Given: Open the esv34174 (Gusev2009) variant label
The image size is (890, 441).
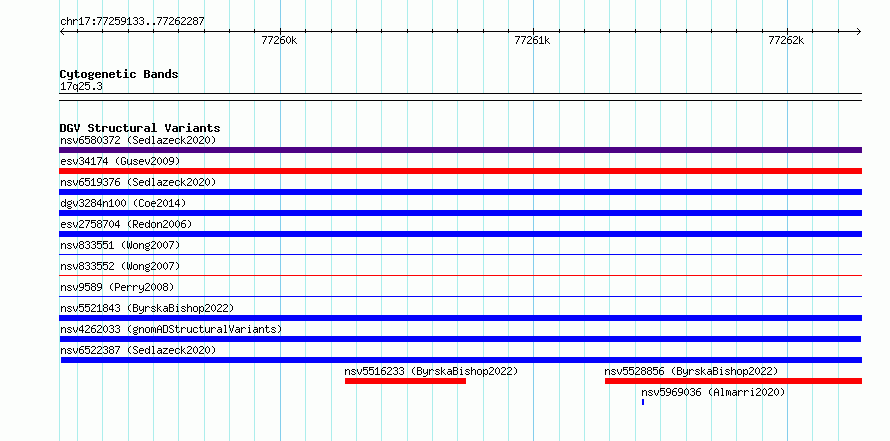Looking at the screenshot, I should 120,161.
